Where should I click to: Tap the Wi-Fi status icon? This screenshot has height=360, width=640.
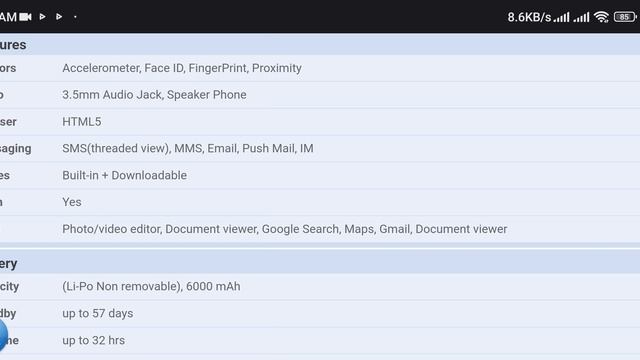[x=601, y=17]
